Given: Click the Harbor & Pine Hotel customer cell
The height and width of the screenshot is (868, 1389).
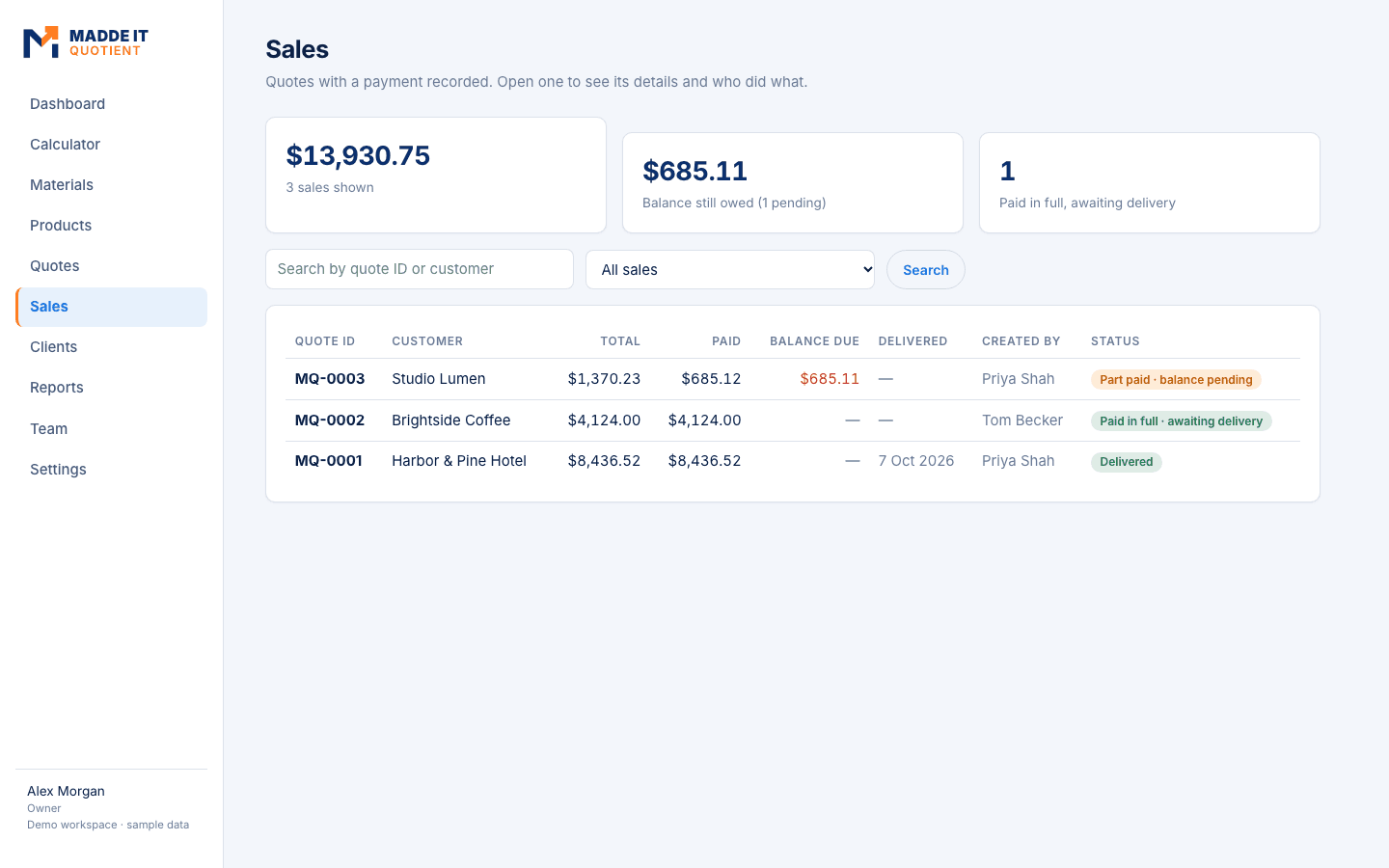Looking at the screenshot, I should [459, 461].
